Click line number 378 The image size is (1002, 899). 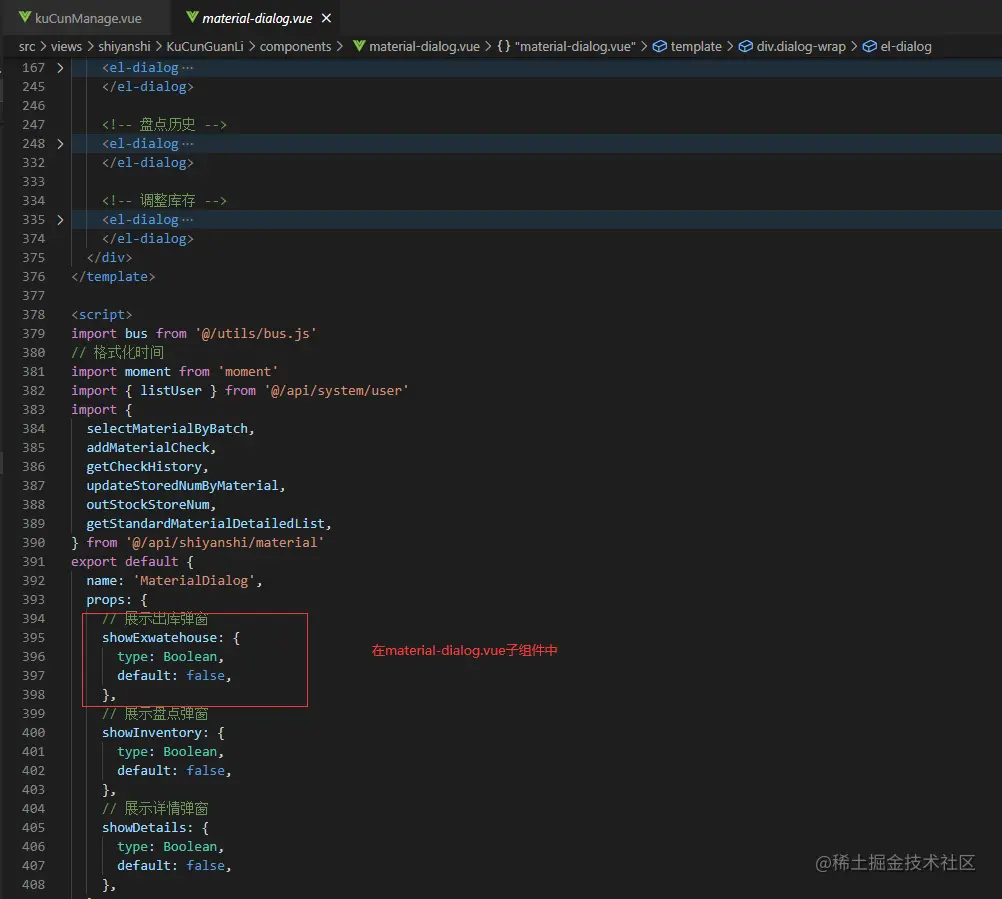click(x=33, y=315)
